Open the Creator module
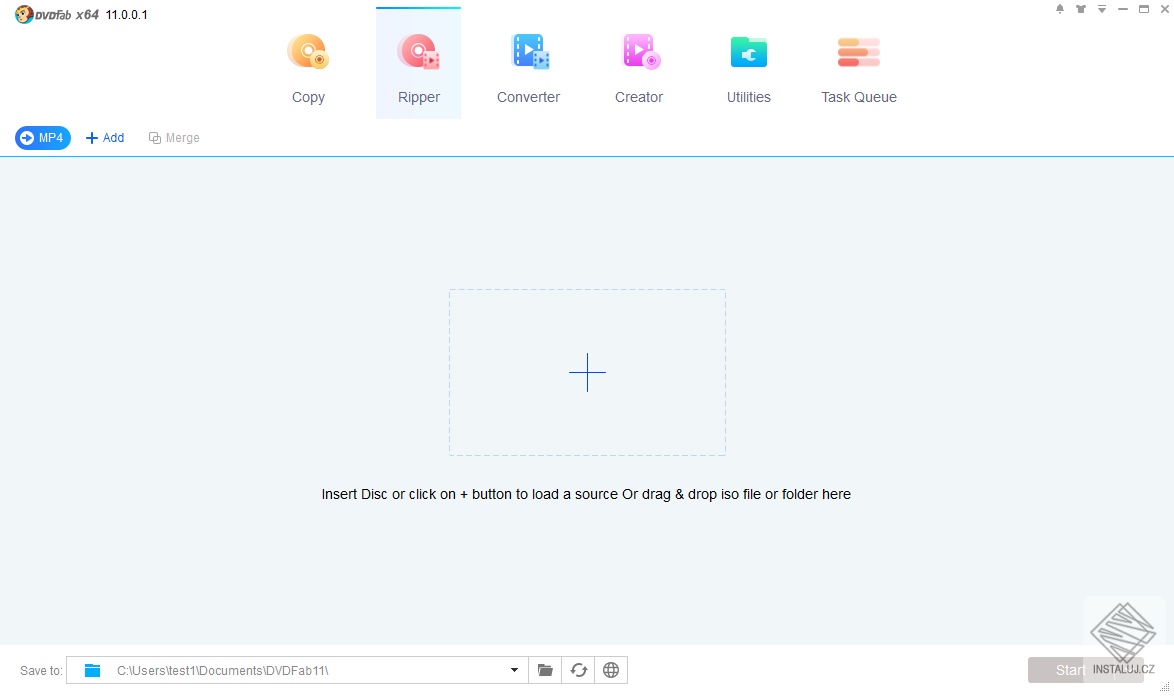Viewport: 1174px width, 696px height. click(639, 68)
